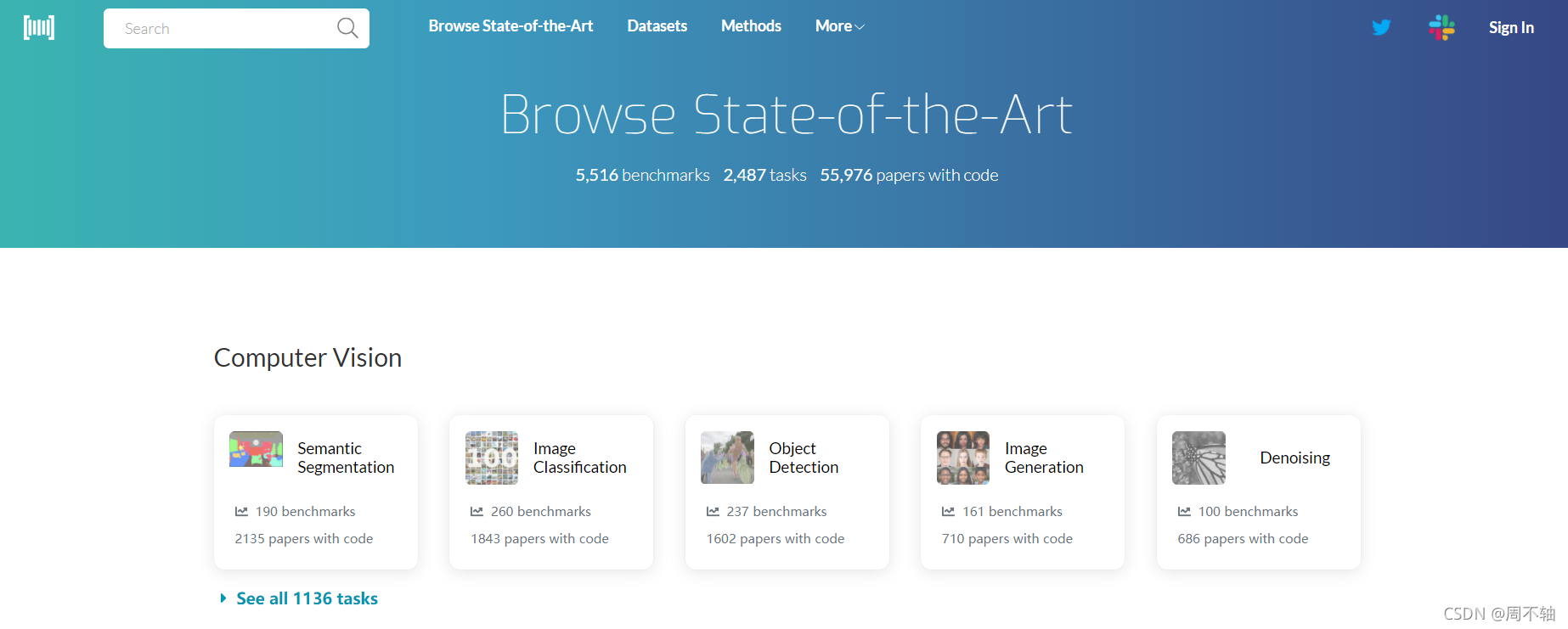This screenshot has height=629, width=1568.
Task: Expand See all 1136 tasks
Action: click(298, 598)
